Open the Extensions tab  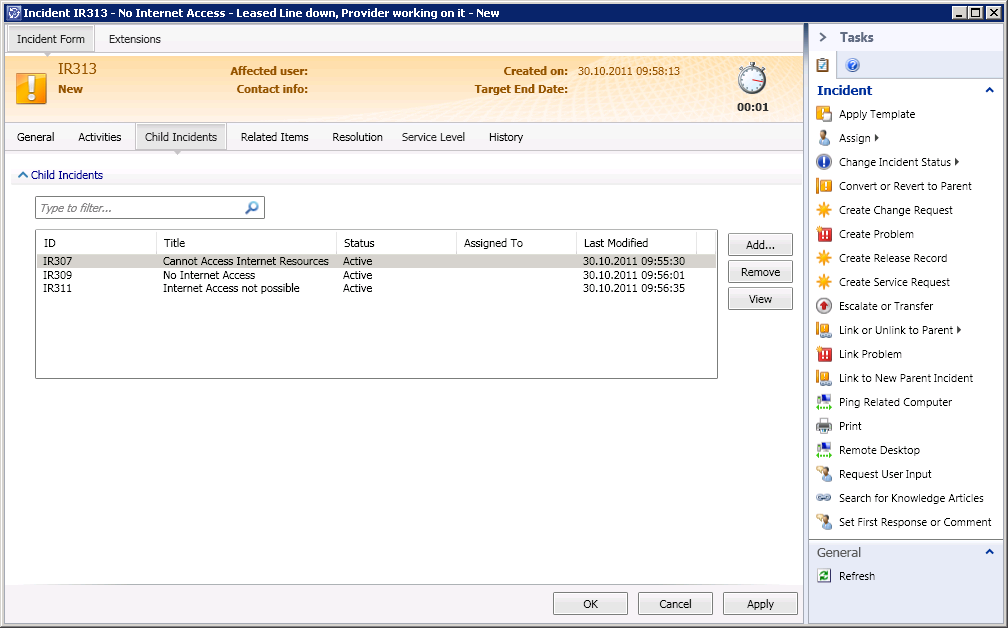click(x=135, y=39)
